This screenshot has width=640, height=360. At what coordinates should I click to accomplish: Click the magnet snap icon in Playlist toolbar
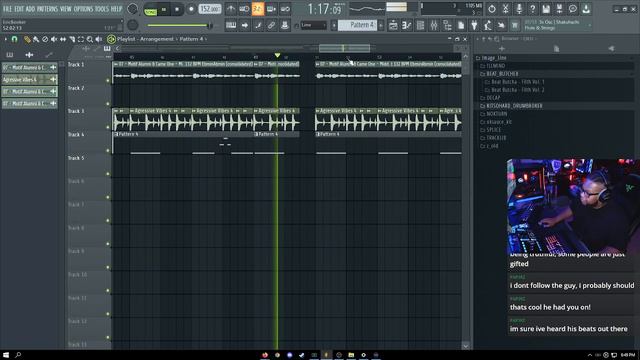tap(15, 39)
